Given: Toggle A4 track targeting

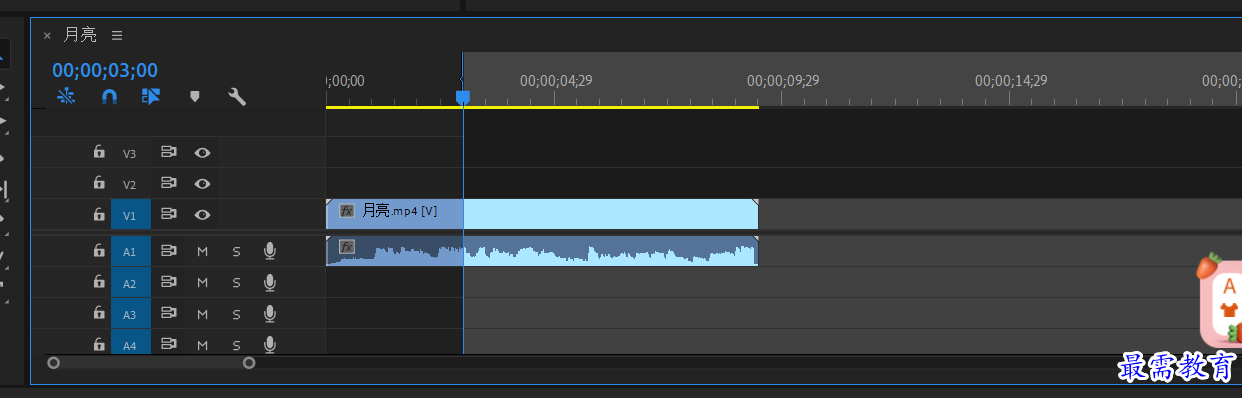Looking at the screenshot, I should [x=130, y=343].
